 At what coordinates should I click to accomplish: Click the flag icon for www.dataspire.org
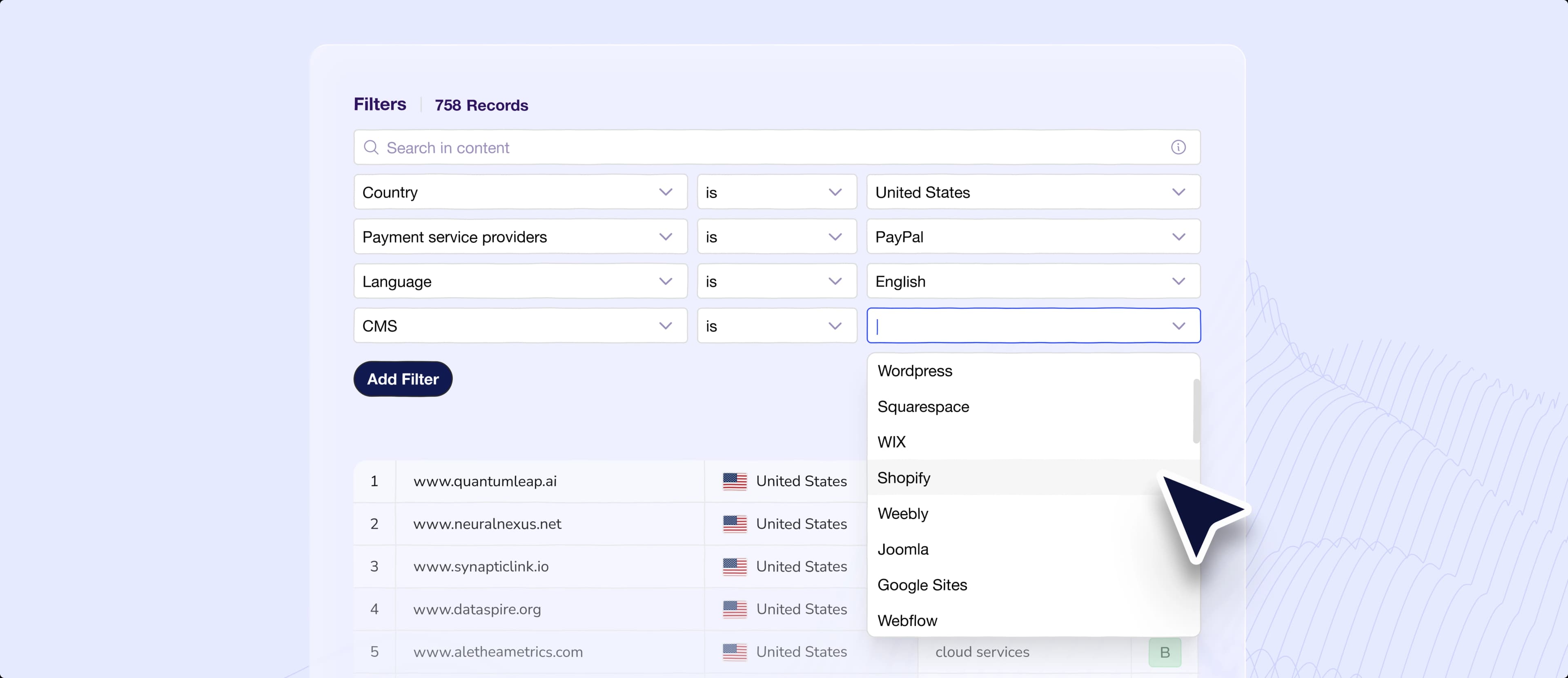pyautogui.click(x=736, y=609)
